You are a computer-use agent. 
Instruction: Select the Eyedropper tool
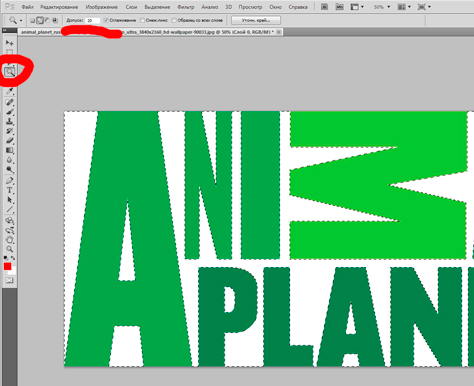point(9,91)
